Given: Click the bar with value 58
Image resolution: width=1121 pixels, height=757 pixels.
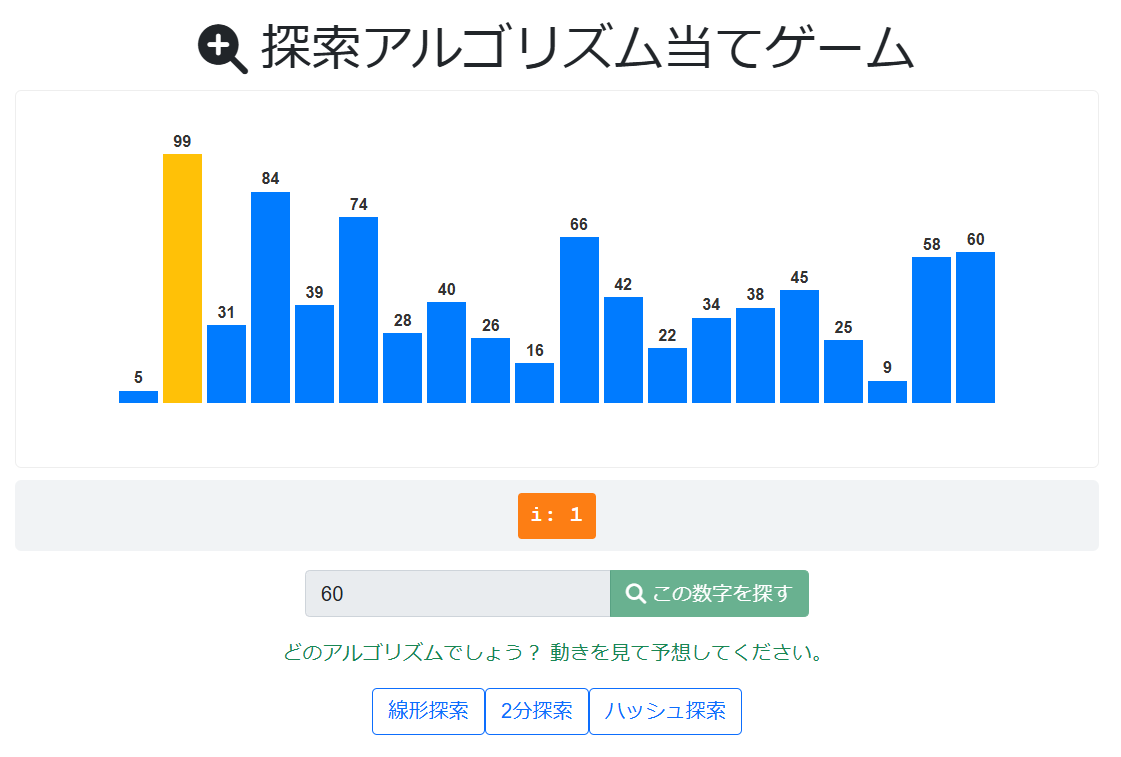Looking at the screenshot, I should [931, 330].
